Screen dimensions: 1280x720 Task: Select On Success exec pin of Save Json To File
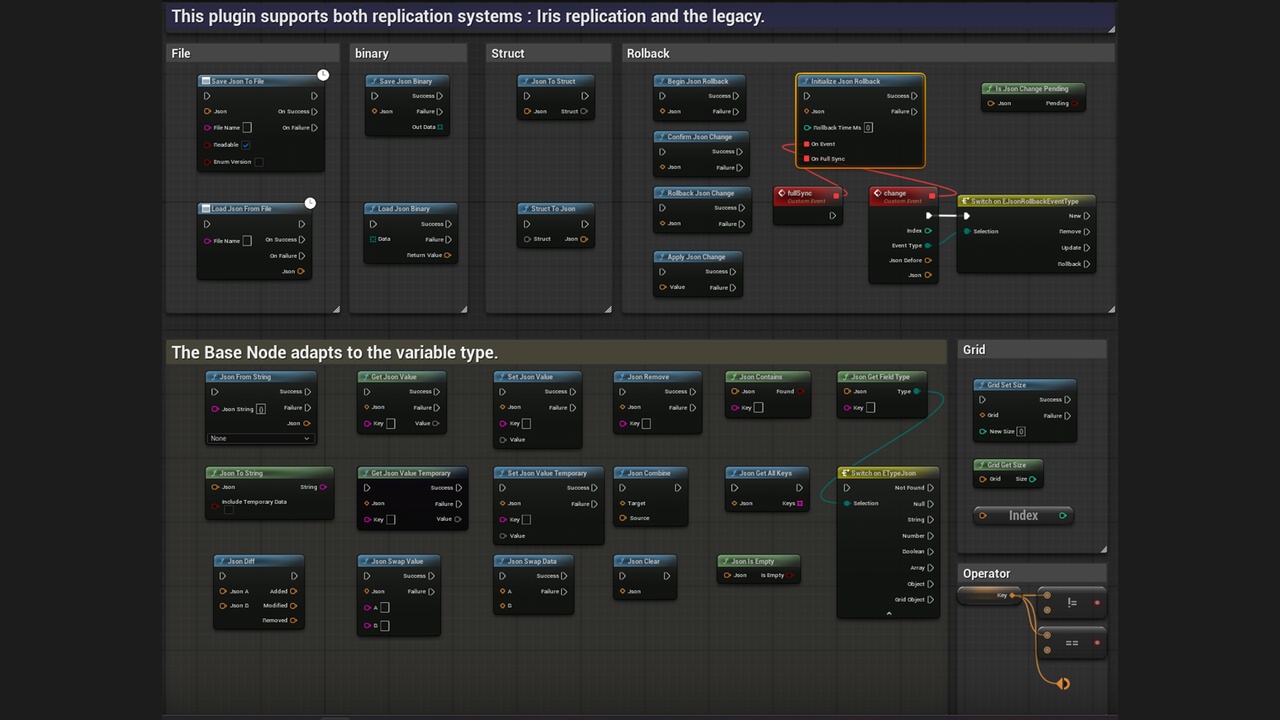[x=314, y=111]
